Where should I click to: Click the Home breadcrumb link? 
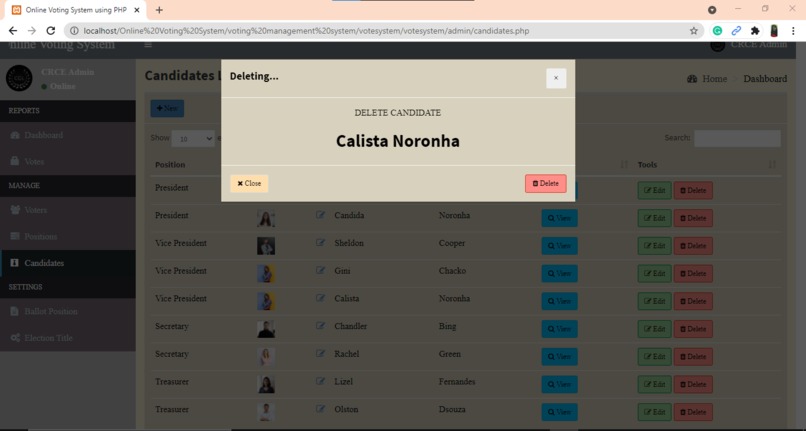[x=714, y=79]
